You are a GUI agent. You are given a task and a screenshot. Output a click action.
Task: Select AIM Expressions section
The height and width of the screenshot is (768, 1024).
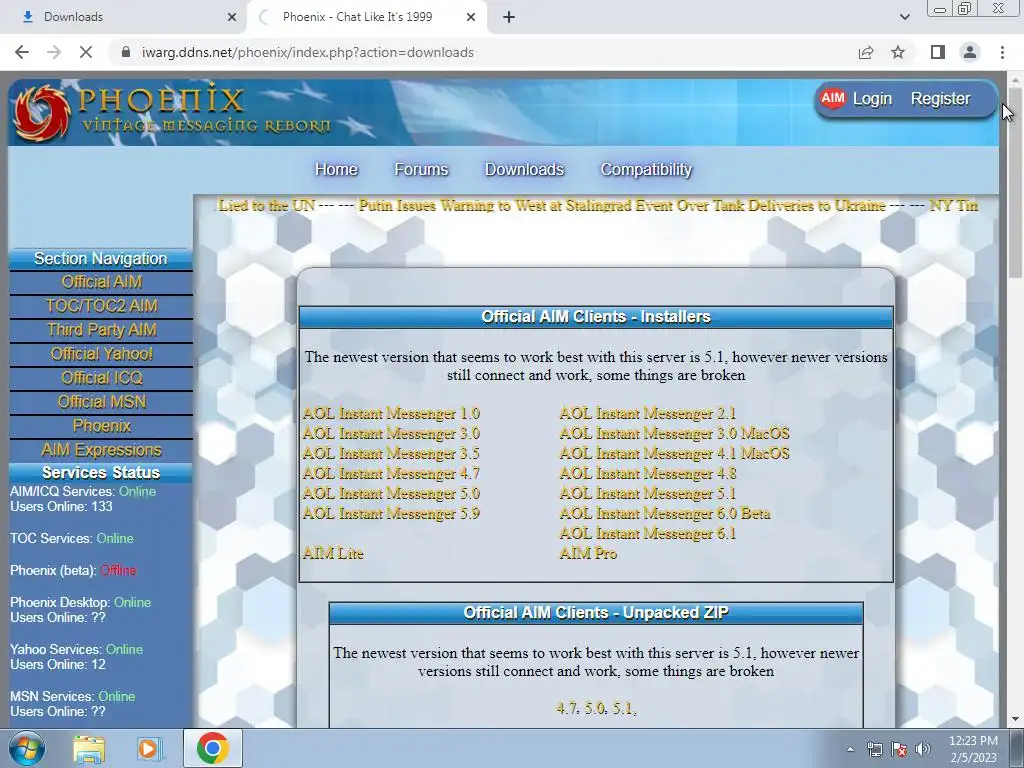101,450
